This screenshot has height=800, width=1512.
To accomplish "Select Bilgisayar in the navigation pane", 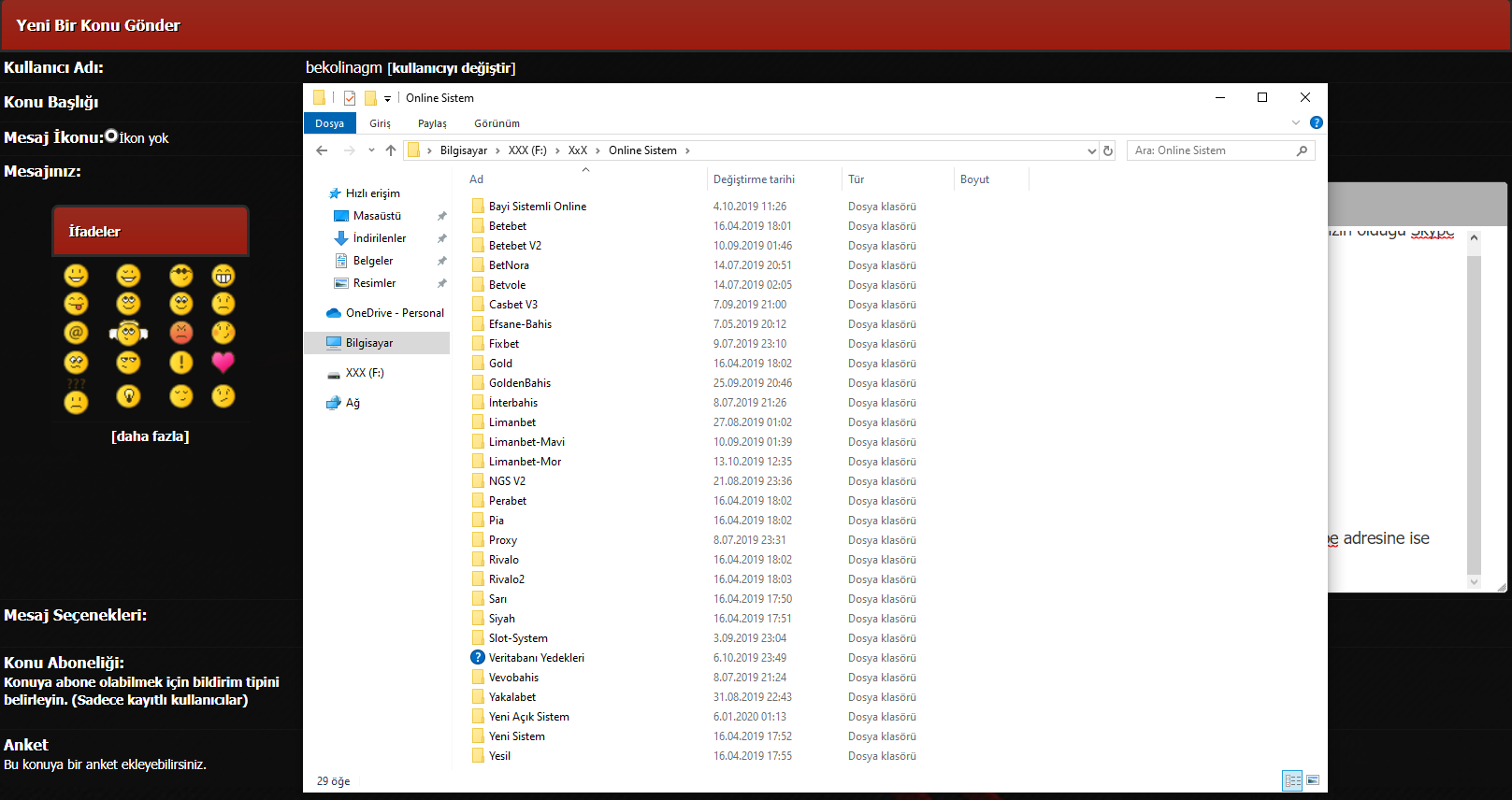I will [377, 343].
